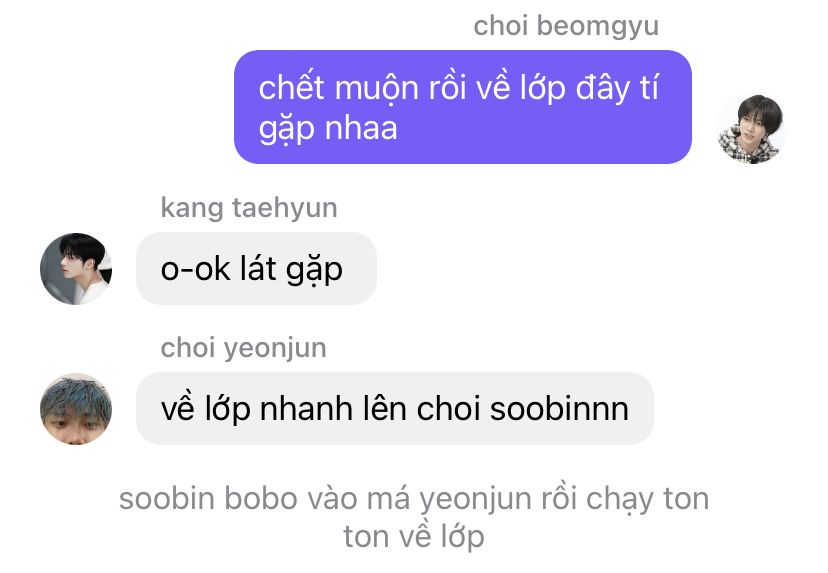828x573 pixels.
Task: Click the word "soobinnn" in yeonjun's message
Action: coord(559,408)
